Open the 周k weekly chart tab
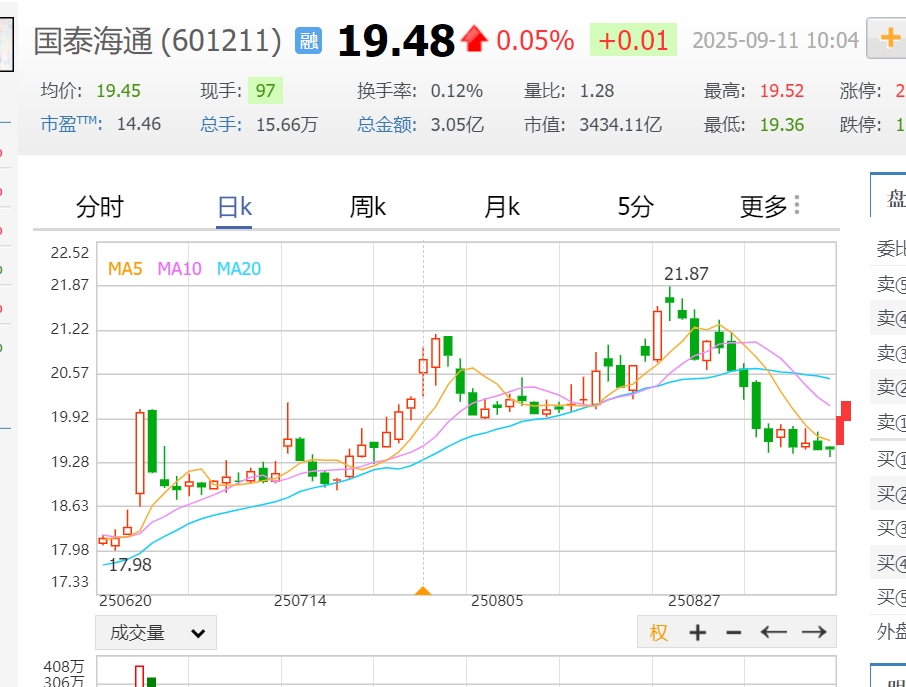This screenshot has width=906, height=687. pyautogui.click(x=367, y=207)
